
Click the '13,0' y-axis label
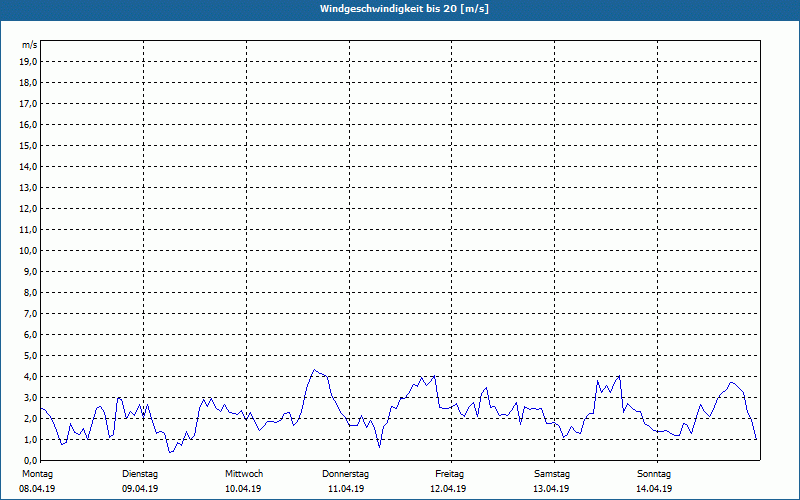coord(28,188)
